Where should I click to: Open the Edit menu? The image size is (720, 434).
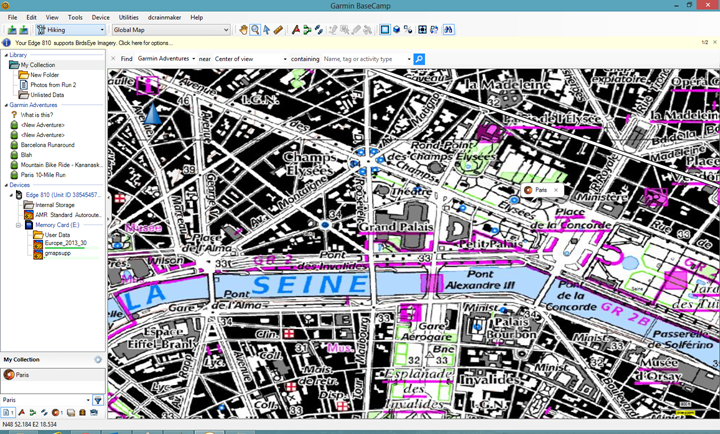(31, 17)
